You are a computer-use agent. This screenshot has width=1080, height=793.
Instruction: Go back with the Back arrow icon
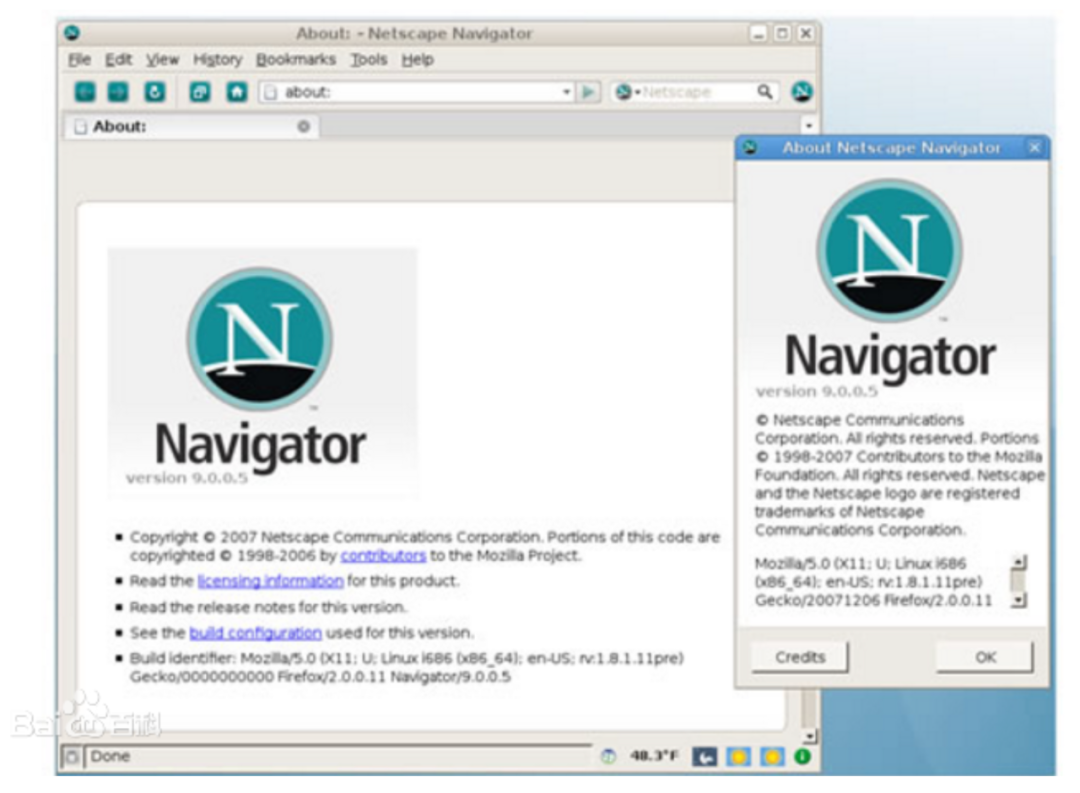85,92
